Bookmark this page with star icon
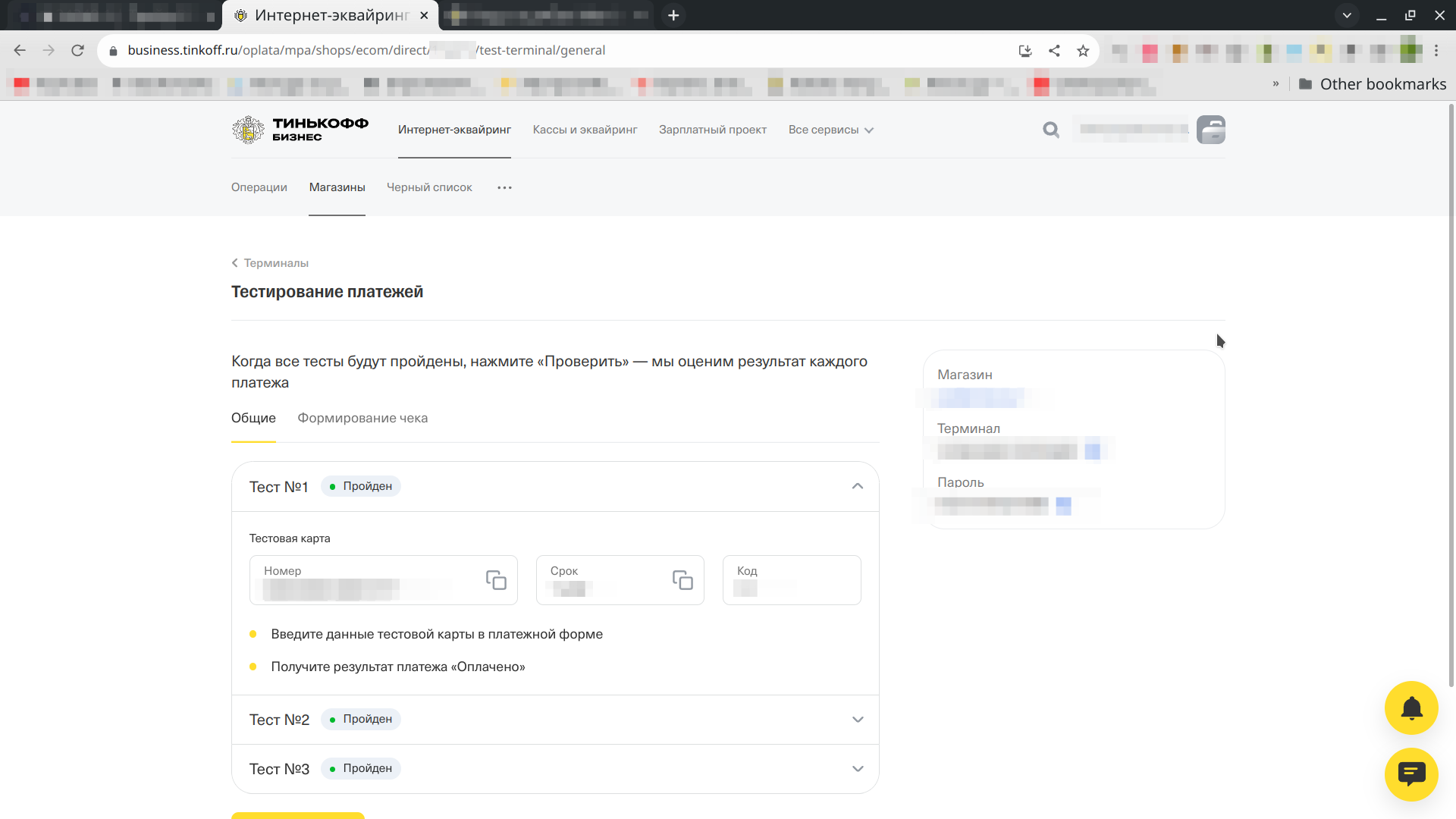 coord(1083,51)
